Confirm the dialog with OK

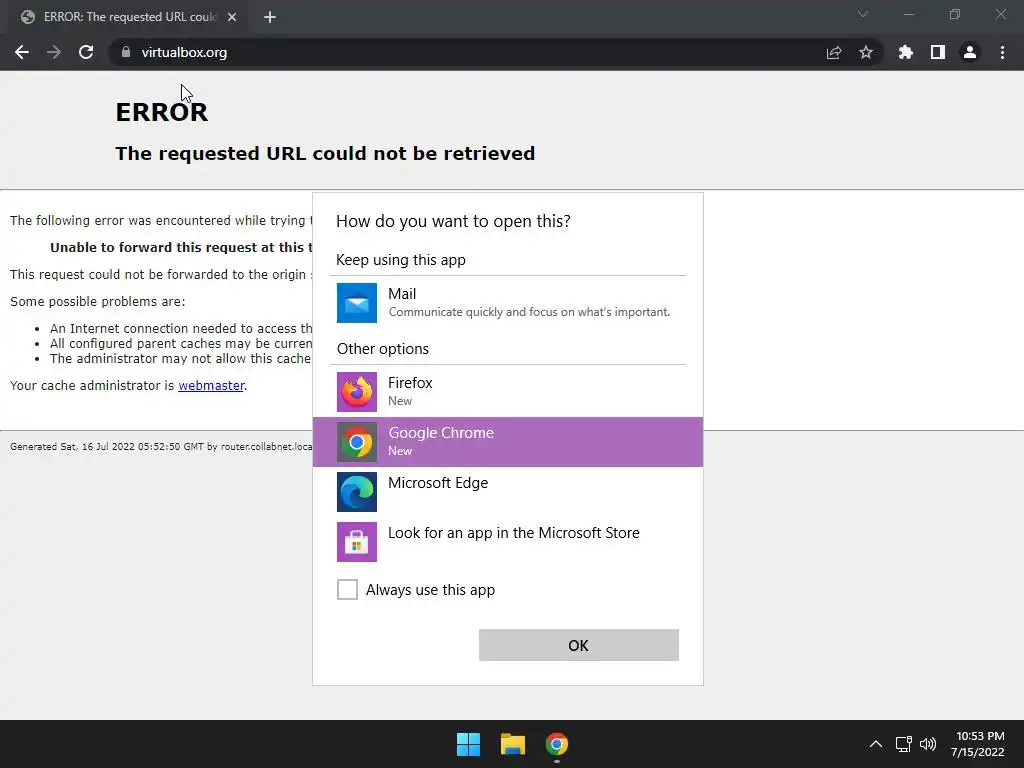click(579, 645)
